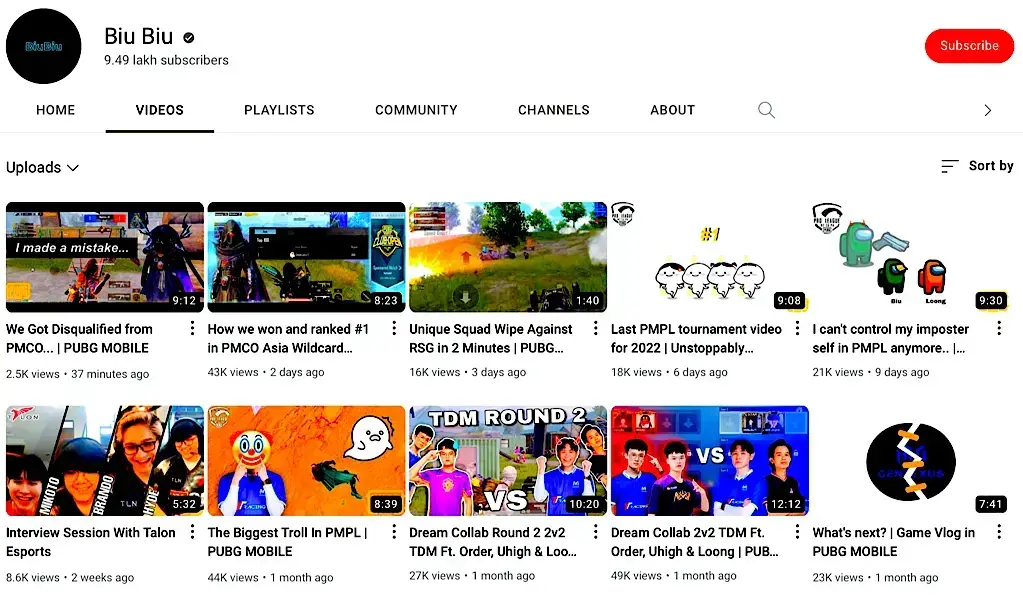Click '43K views • 2 days ago' text
This screenshot has width=1023, height=597.
coord(266,372)
